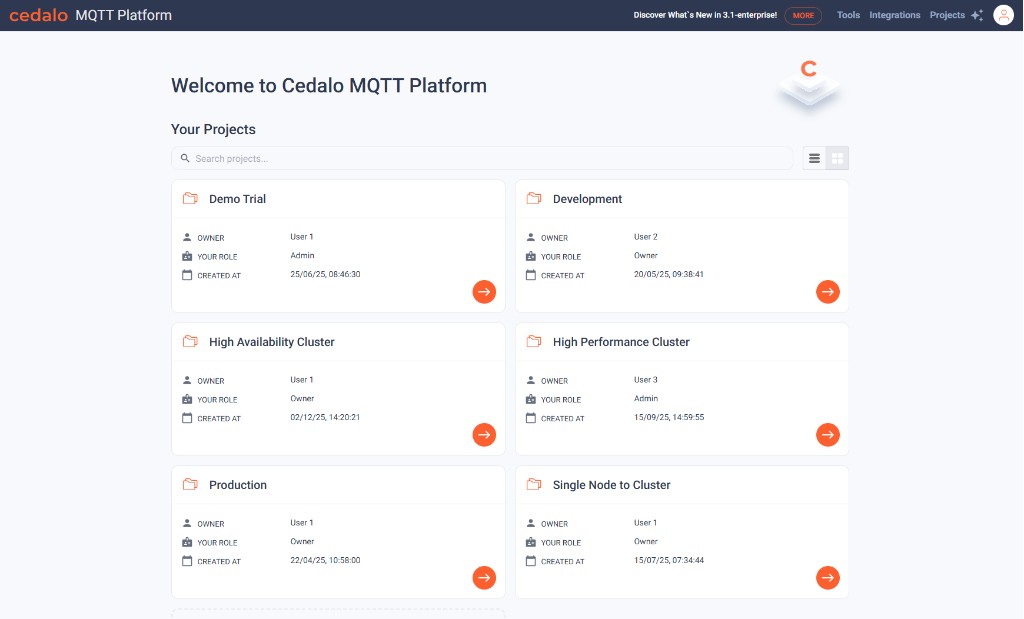The height and width of the screenshot is (619, 1024).
Task: Open the Integrations menu
Action: coord(895,15)
